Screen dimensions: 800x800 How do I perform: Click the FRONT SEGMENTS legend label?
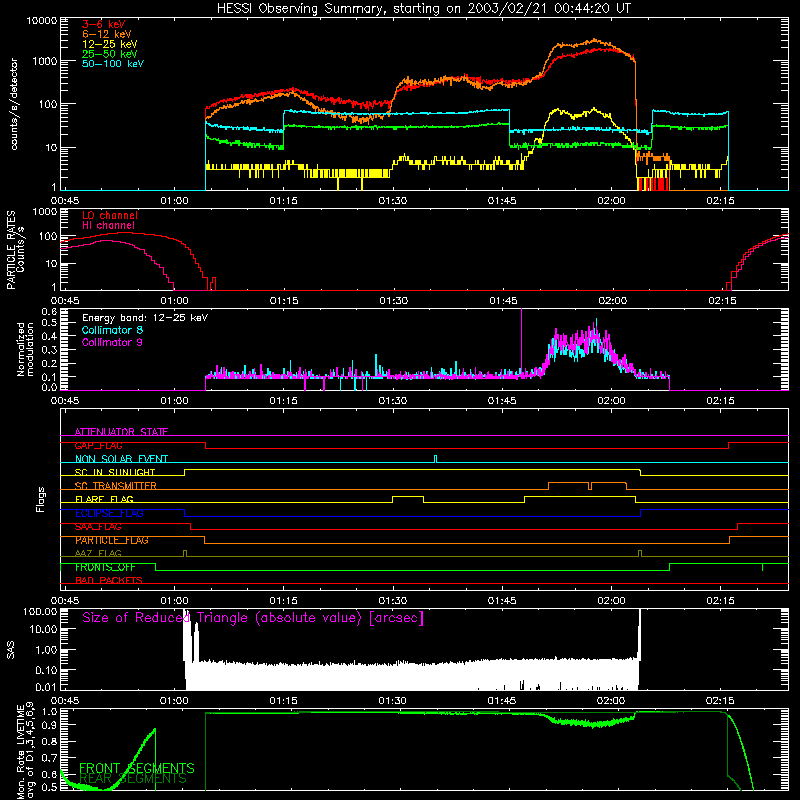[137, 768]
